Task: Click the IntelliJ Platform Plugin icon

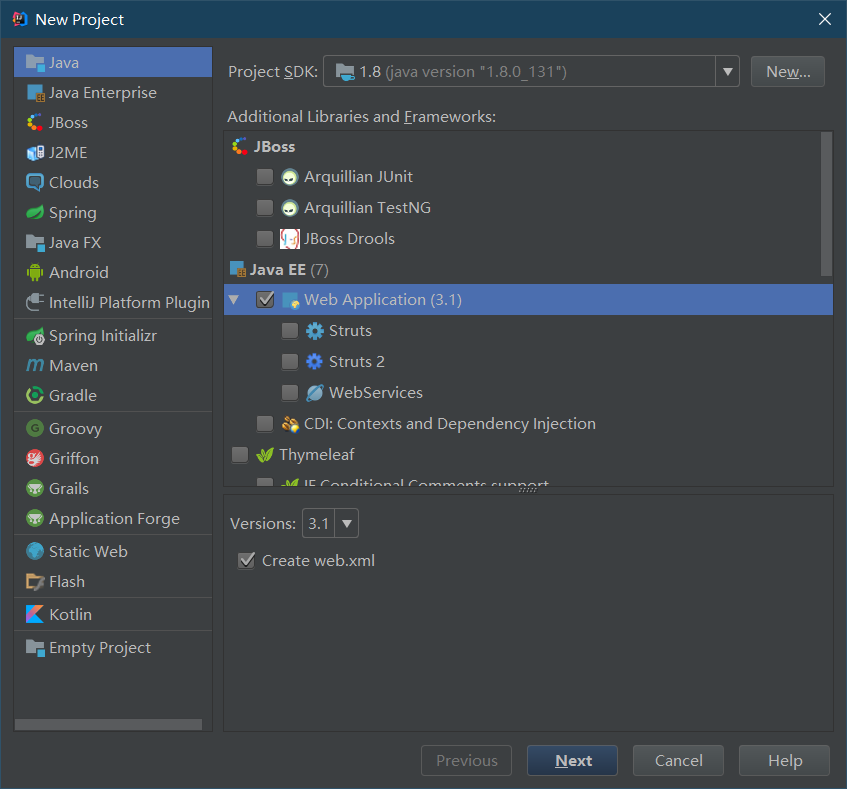Action: (x=35, y=302)
